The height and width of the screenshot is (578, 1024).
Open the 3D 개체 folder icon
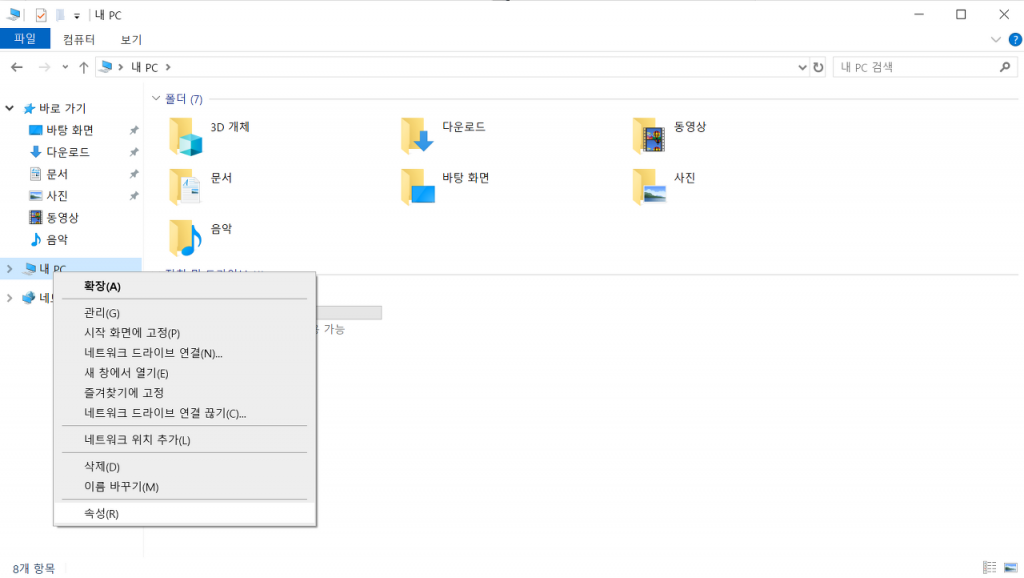coord(185,136)
